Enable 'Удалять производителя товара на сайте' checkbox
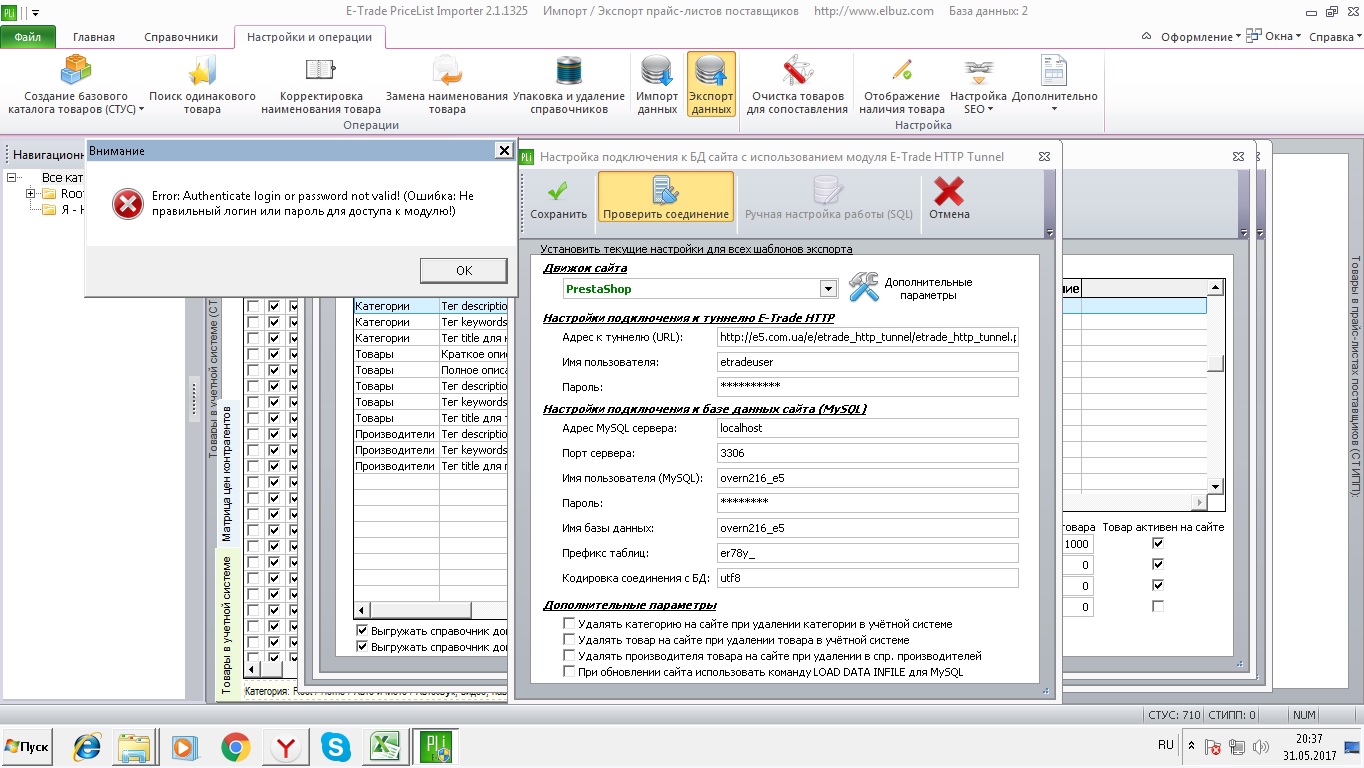The height and width of the screenshot is (768, 1364). click(569, 656)
